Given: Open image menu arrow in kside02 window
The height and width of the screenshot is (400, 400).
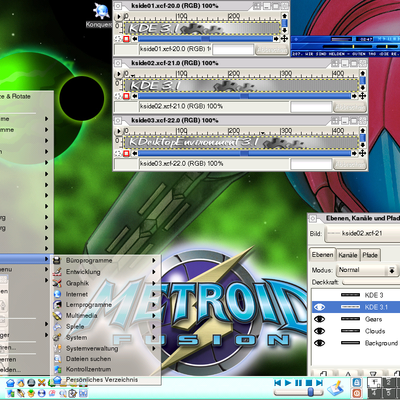Looking at the screenshot, I should tap(119, 74).
